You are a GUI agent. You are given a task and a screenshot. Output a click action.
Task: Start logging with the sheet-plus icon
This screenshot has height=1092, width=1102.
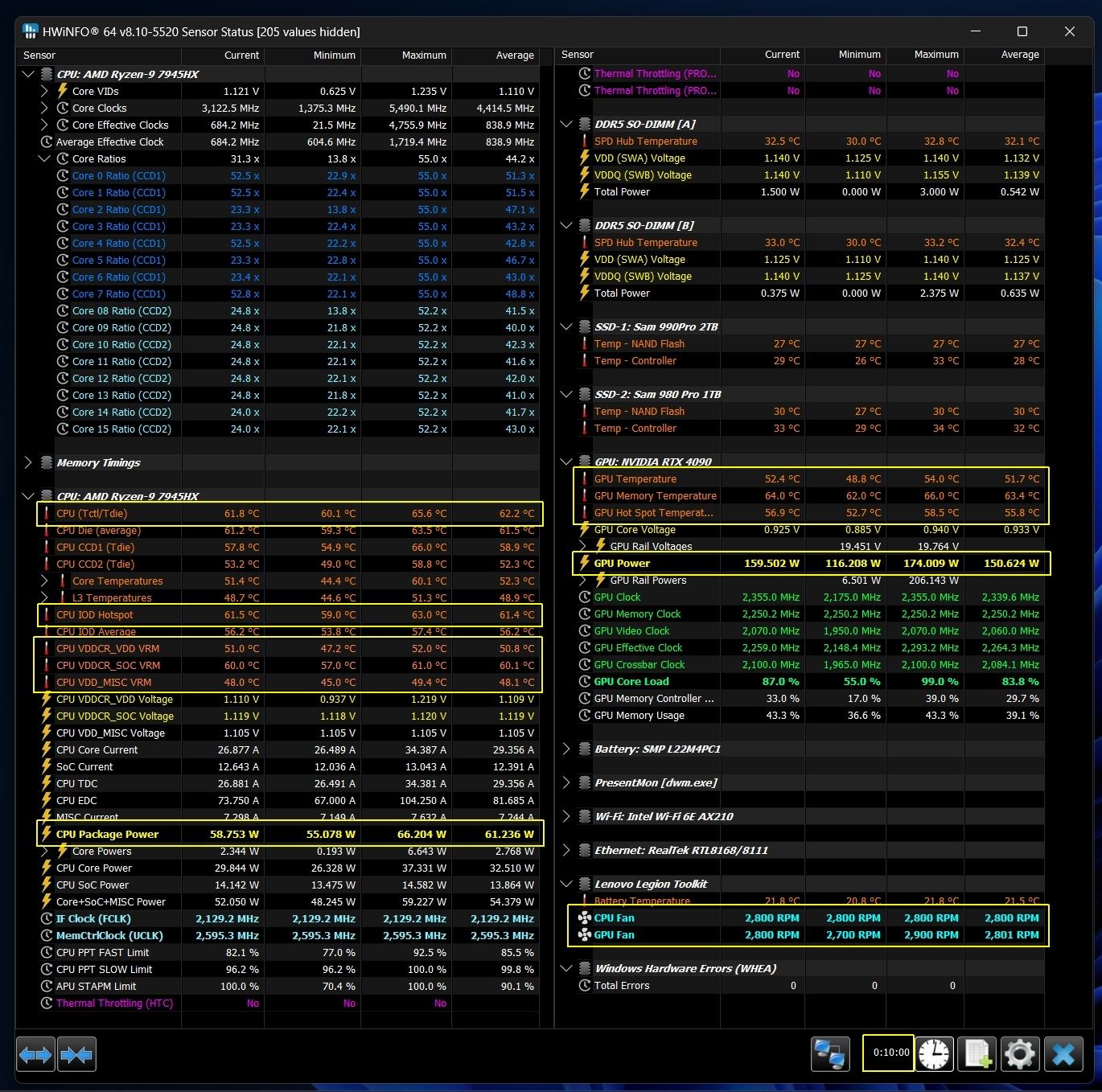click(x=977, y=1053)
